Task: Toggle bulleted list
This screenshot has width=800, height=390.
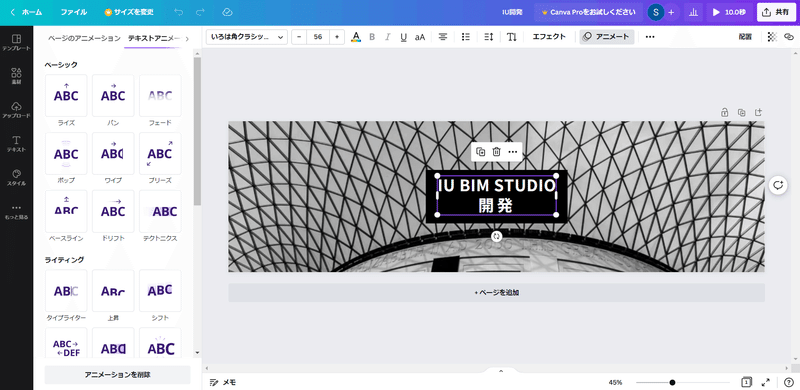Action: 465,37
